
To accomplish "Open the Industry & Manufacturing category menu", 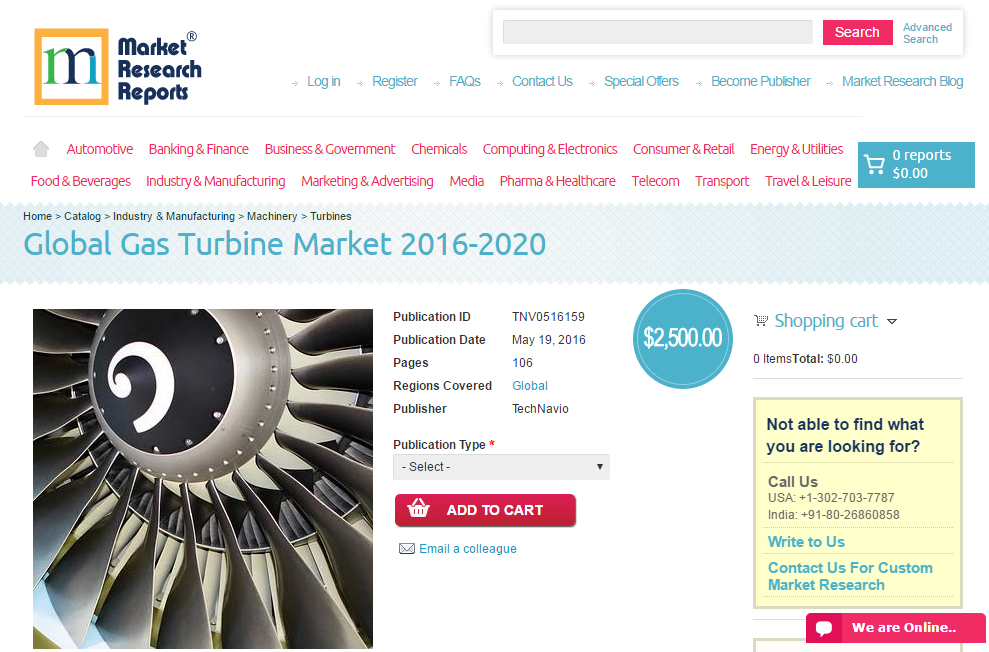I will point(216,182).
